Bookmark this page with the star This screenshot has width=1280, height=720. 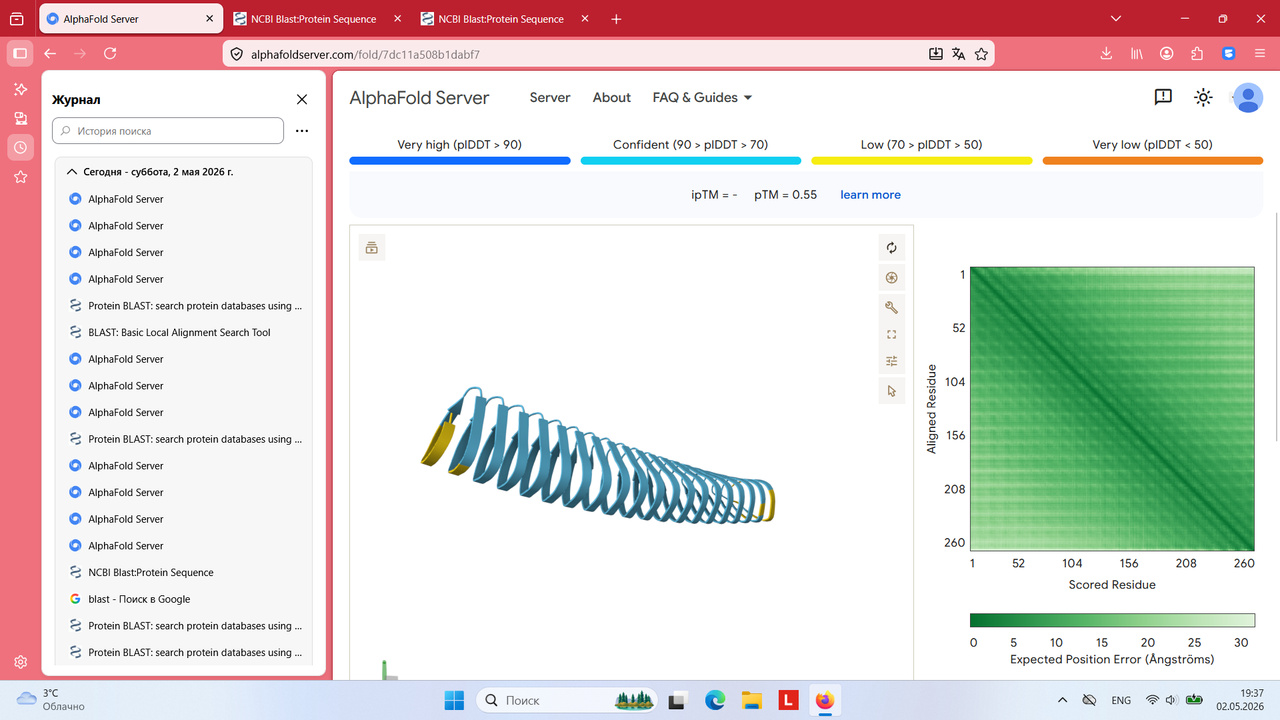(981, 54)
